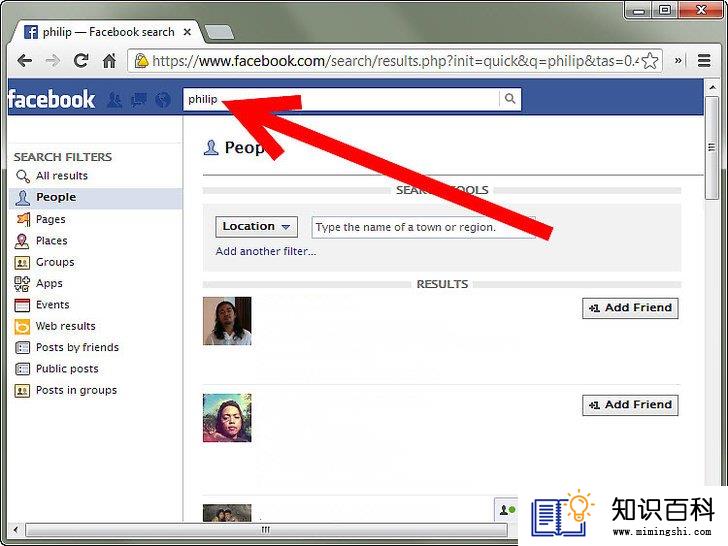The height and width of the screenshot is (546, 728).
Task: Show hidden extensions chevron
Action: point(678,60)
